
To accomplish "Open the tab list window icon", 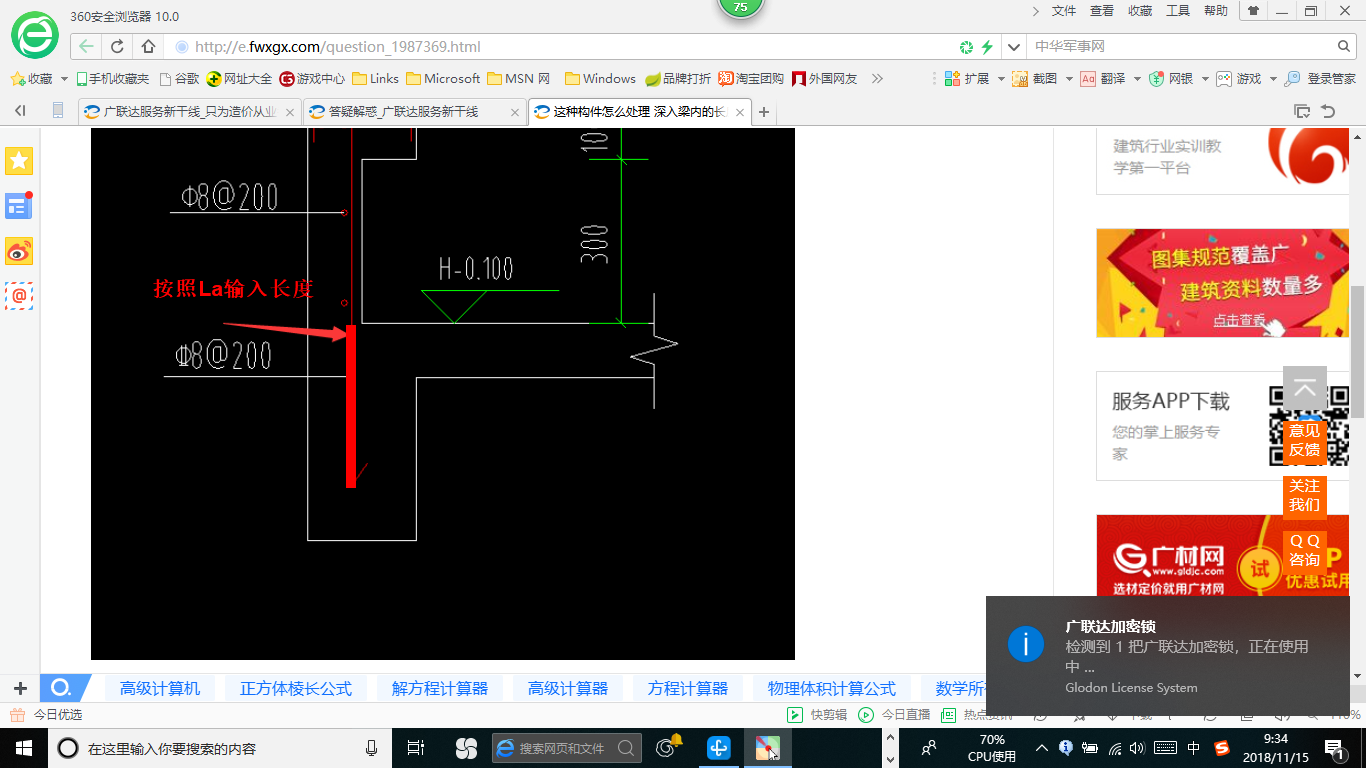I will [1302, 111].
